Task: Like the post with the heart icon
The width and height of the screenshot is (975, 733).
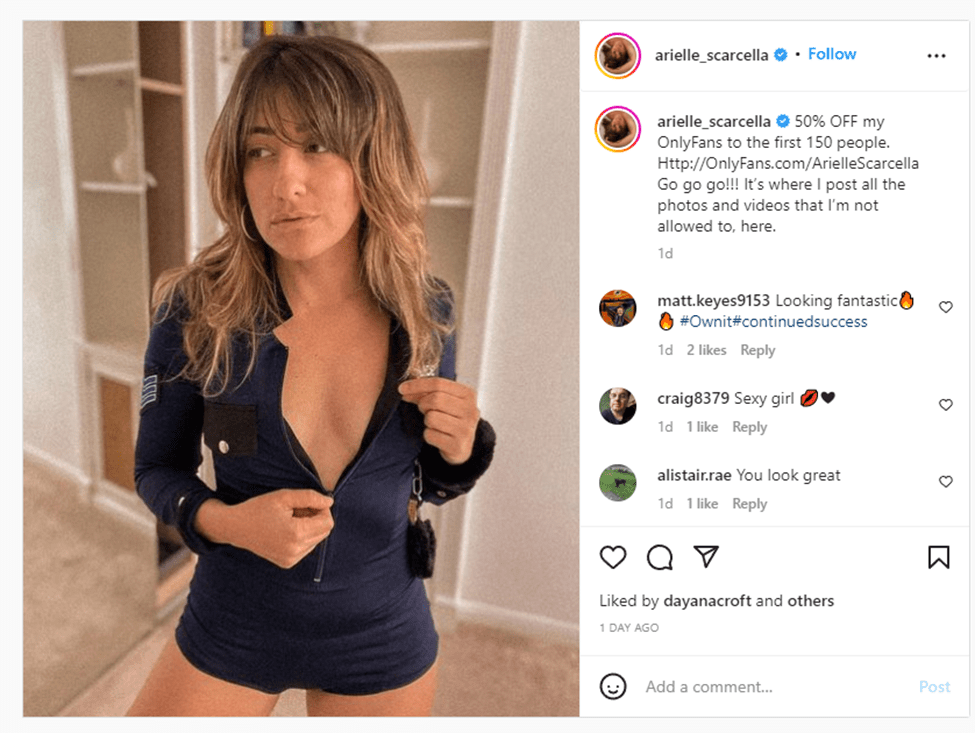Action: [x=612, y=557]
